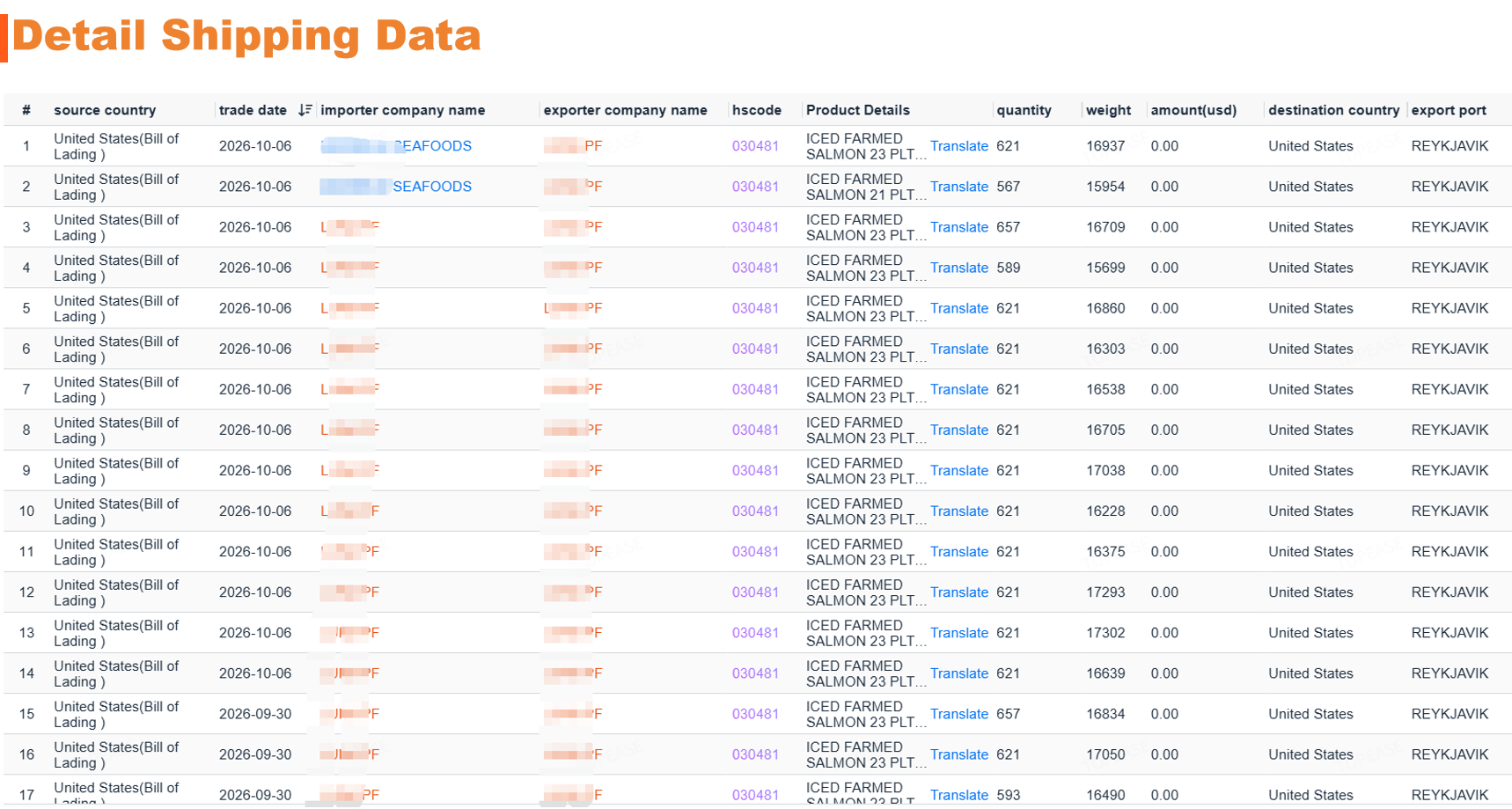Click the weight column header
The width and height of the screenshot is (1512, 809).
[1108, 110]
